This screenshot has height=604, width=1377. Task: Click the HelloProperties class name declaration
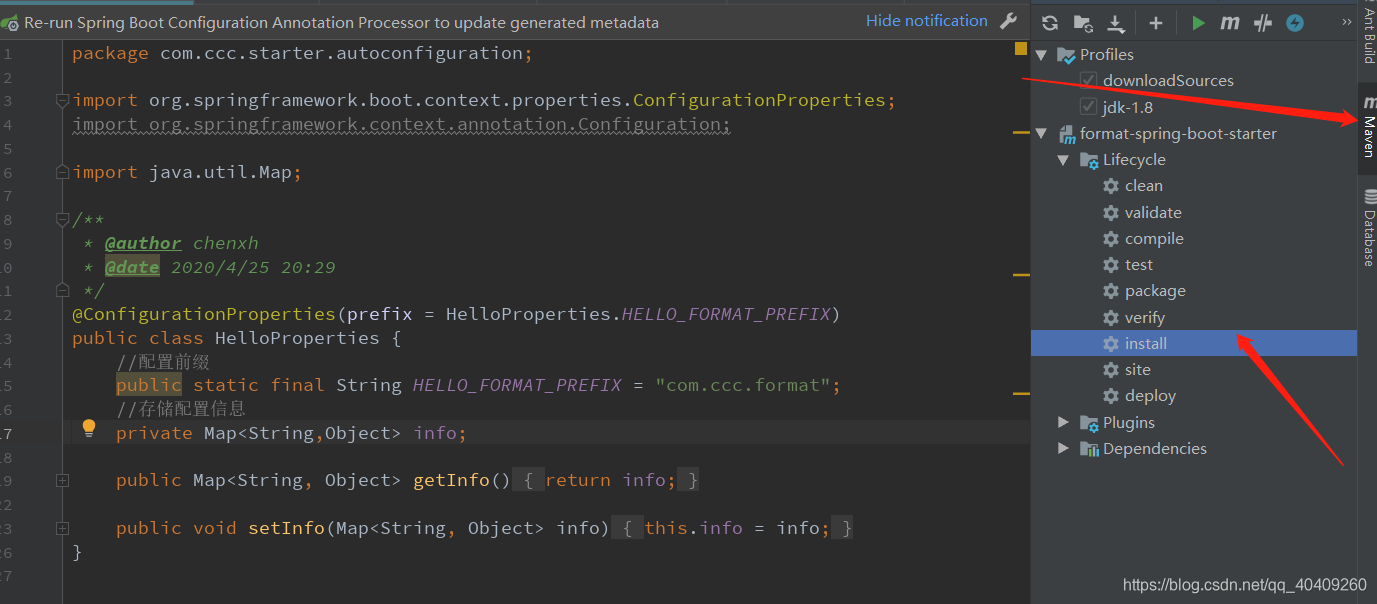(x=297, y=338)
